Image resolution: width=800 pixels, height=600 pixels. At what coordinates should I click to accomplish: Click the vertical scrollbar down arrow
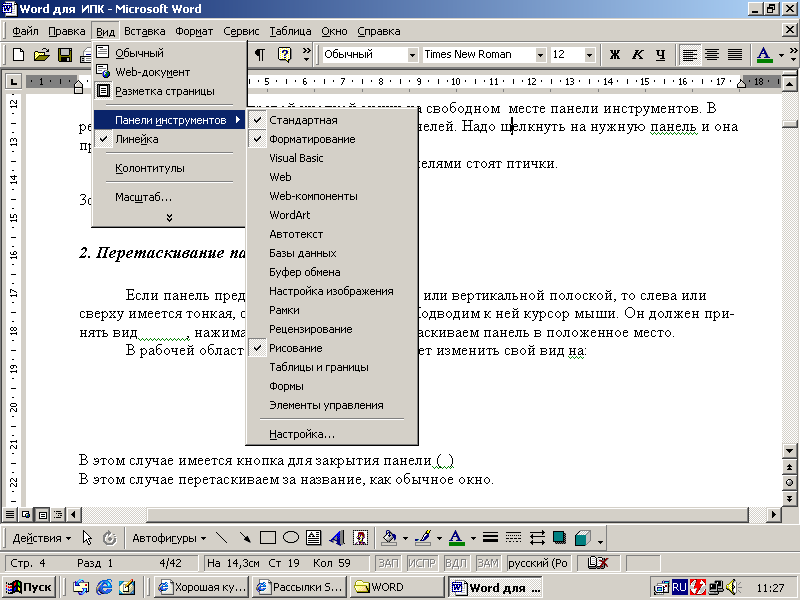(789, 451)
